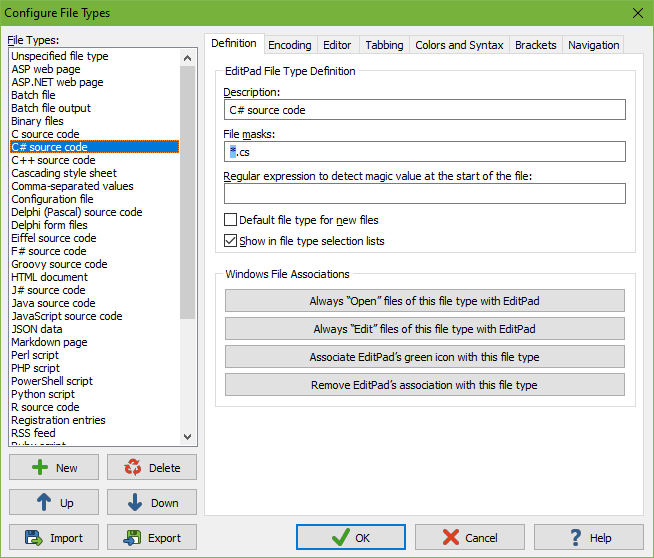Remove EditPad's association with this file type
The width and height of the screenshot is (654, 558).
tap(425, 385)
